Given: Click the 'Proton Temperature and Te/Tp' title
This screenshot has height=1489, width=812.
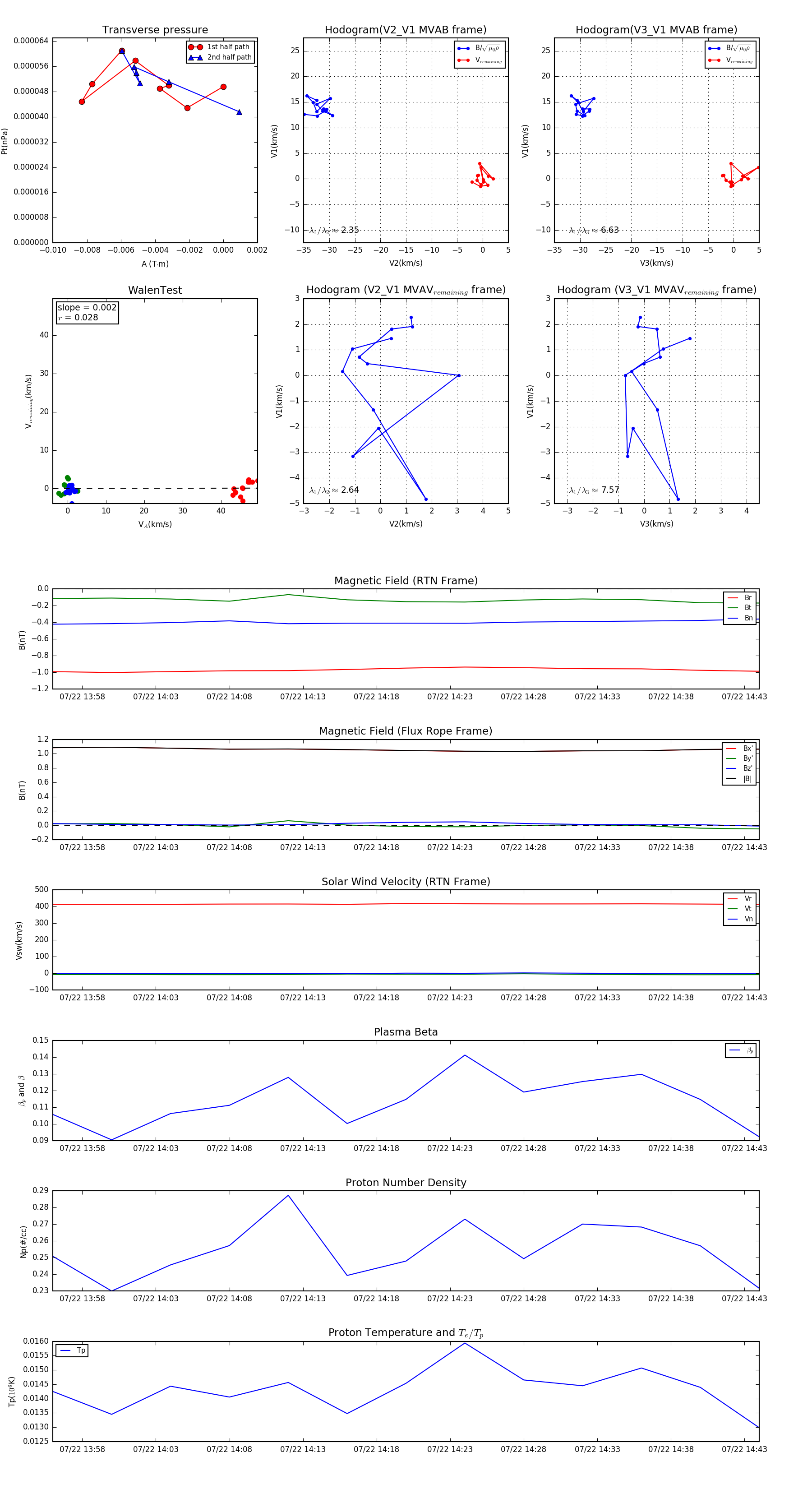Looking at the screenshot, I should (406, 1332).
